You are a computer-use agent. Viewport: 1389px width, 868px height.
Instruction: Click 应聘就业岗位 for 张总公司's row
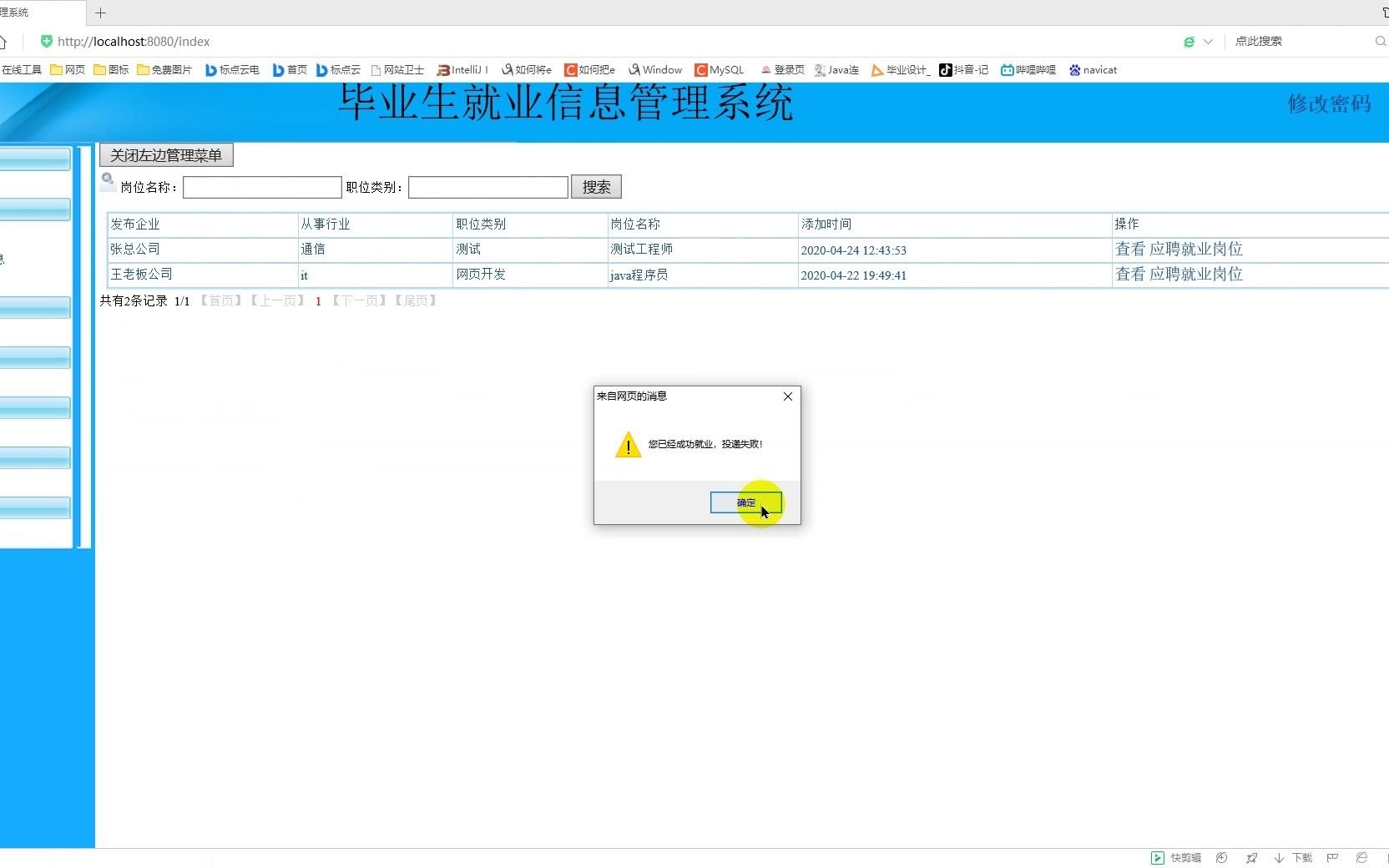(1195, 249)
